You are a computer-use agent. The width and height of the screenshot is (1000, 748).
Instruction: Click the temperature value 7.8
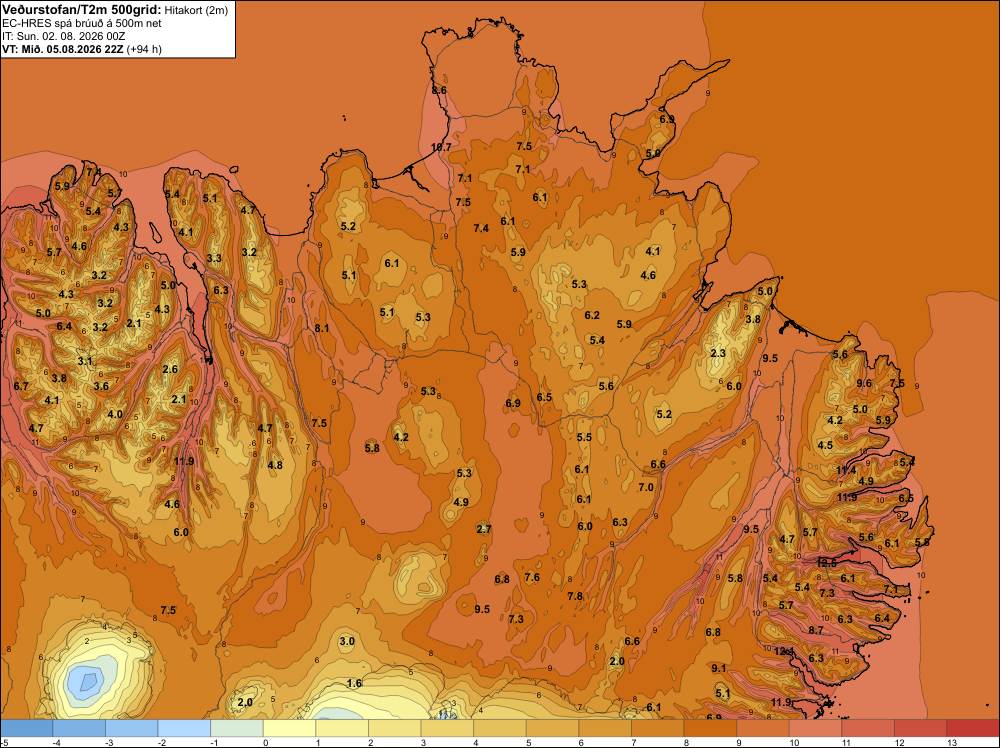pyautogui.click(x=575, y=596)
